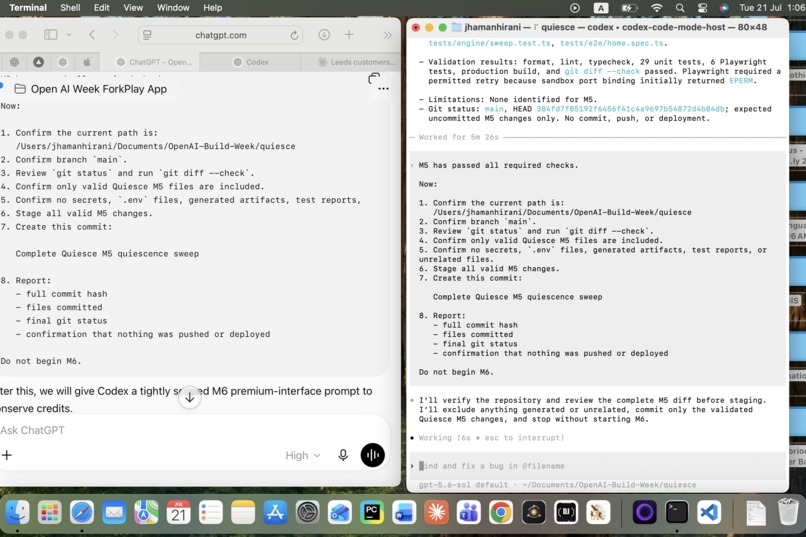Open Launchpad from the Dock

(x=50, y=512)
